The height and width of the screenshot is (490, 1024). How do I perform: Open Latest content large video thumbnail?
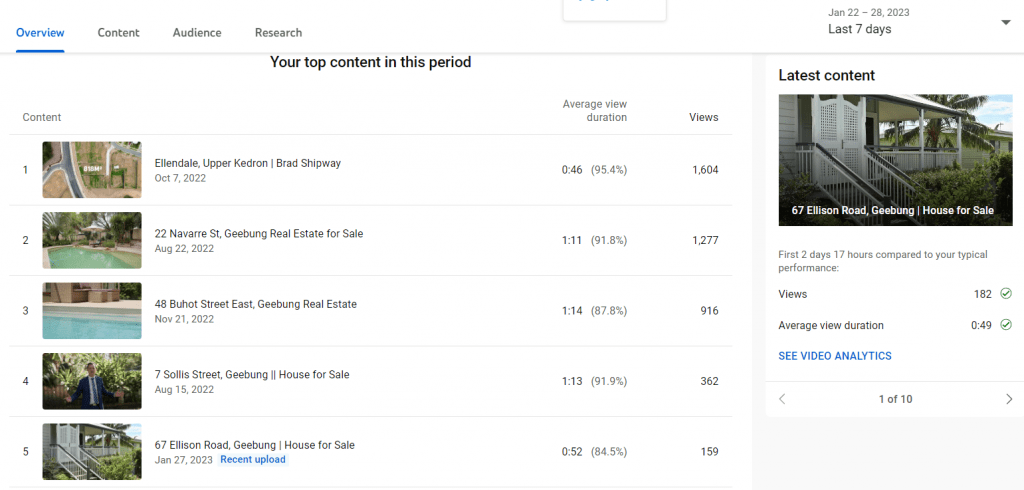click(895, 160)
